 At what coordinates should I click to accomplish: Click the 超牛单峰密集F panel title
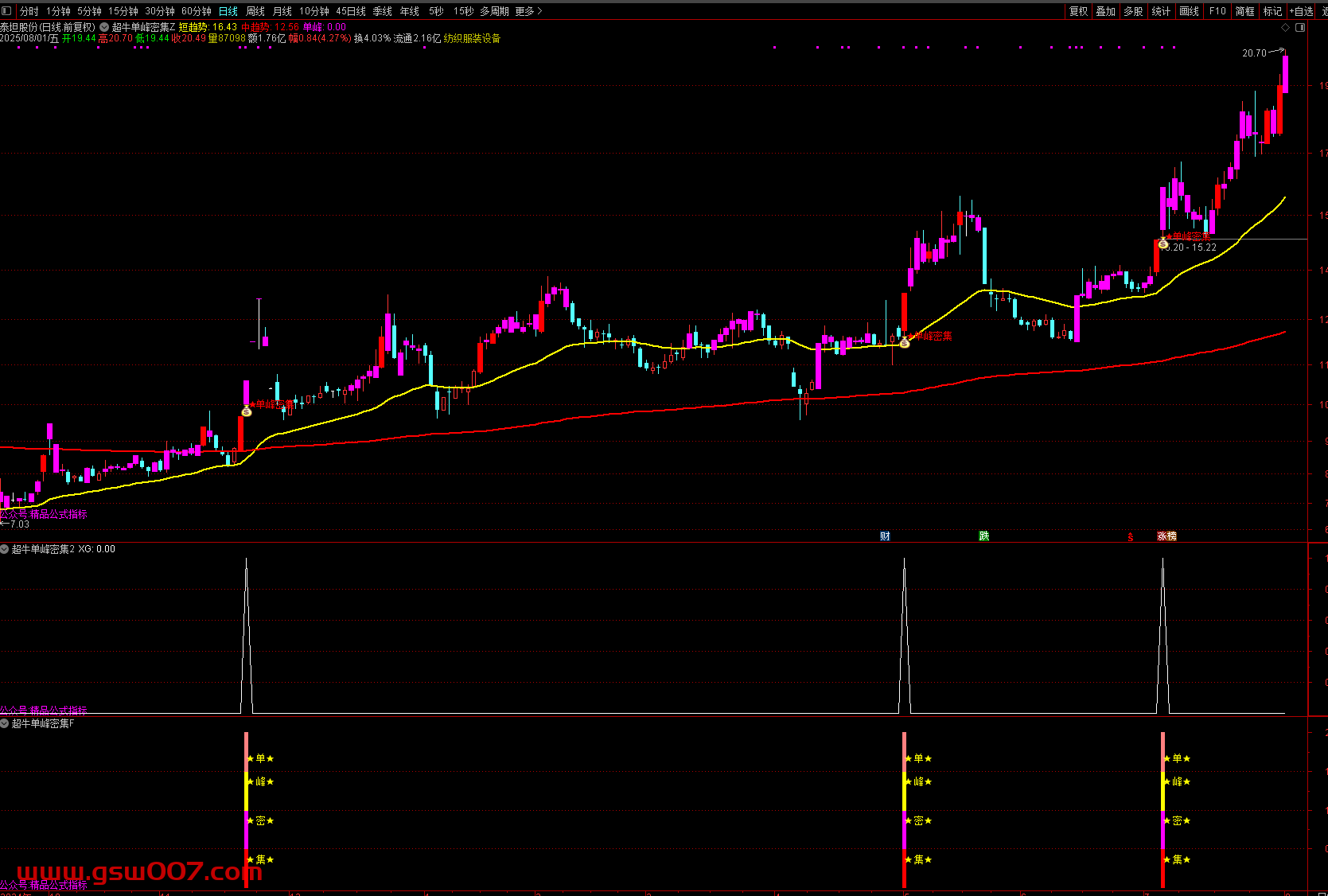pyautogui.click(x=43, y=723)
